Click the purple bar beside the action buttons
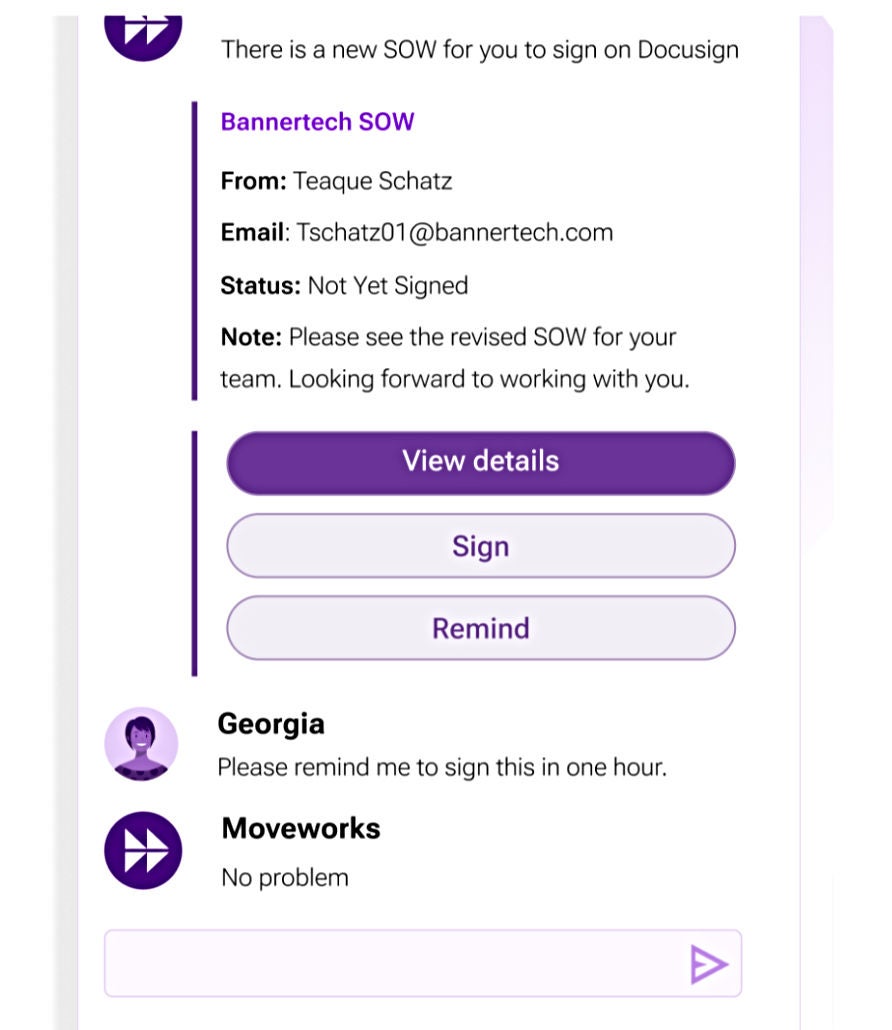 (x=194, y=553)
